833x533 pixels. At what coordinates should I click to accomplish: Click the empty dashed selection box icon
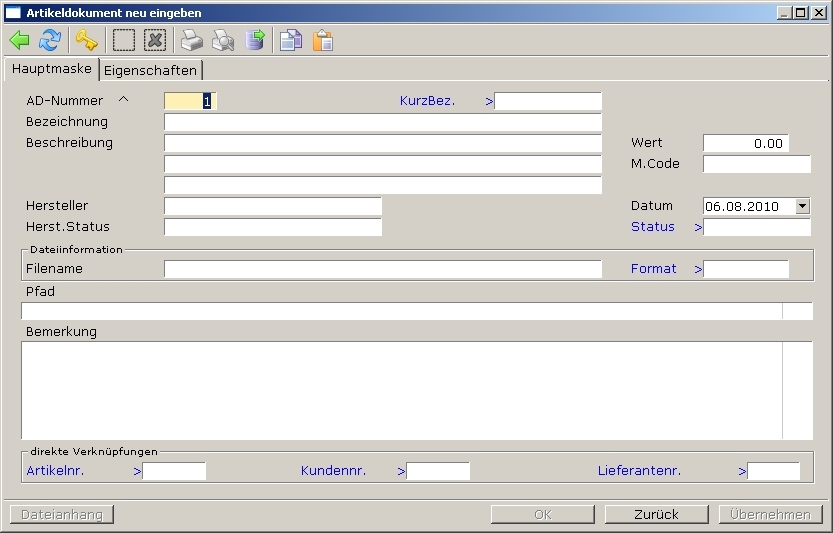(x=124, y=40)
